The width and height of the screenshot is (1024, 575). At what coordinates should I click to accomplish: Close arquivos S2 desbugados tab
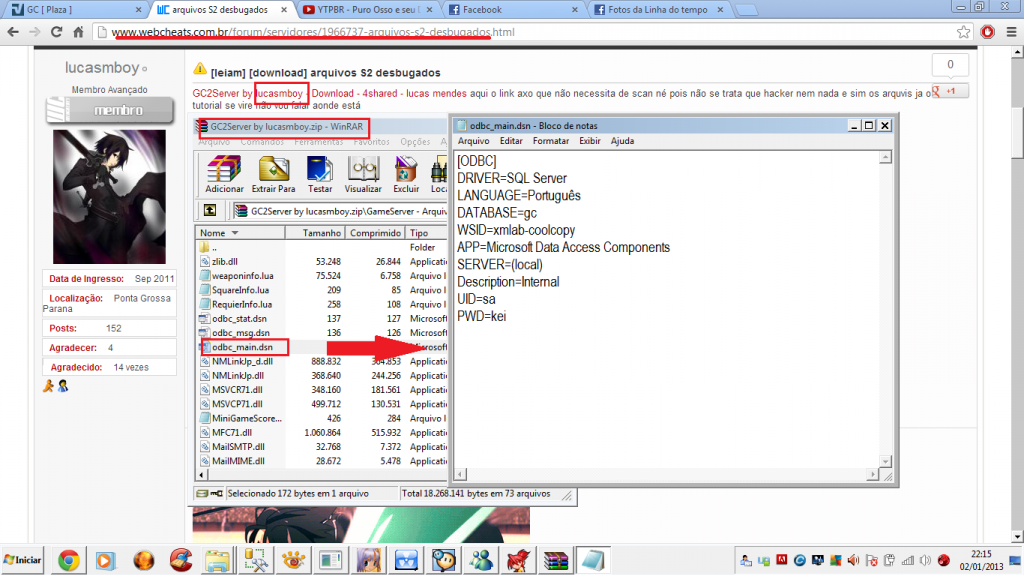284,10
